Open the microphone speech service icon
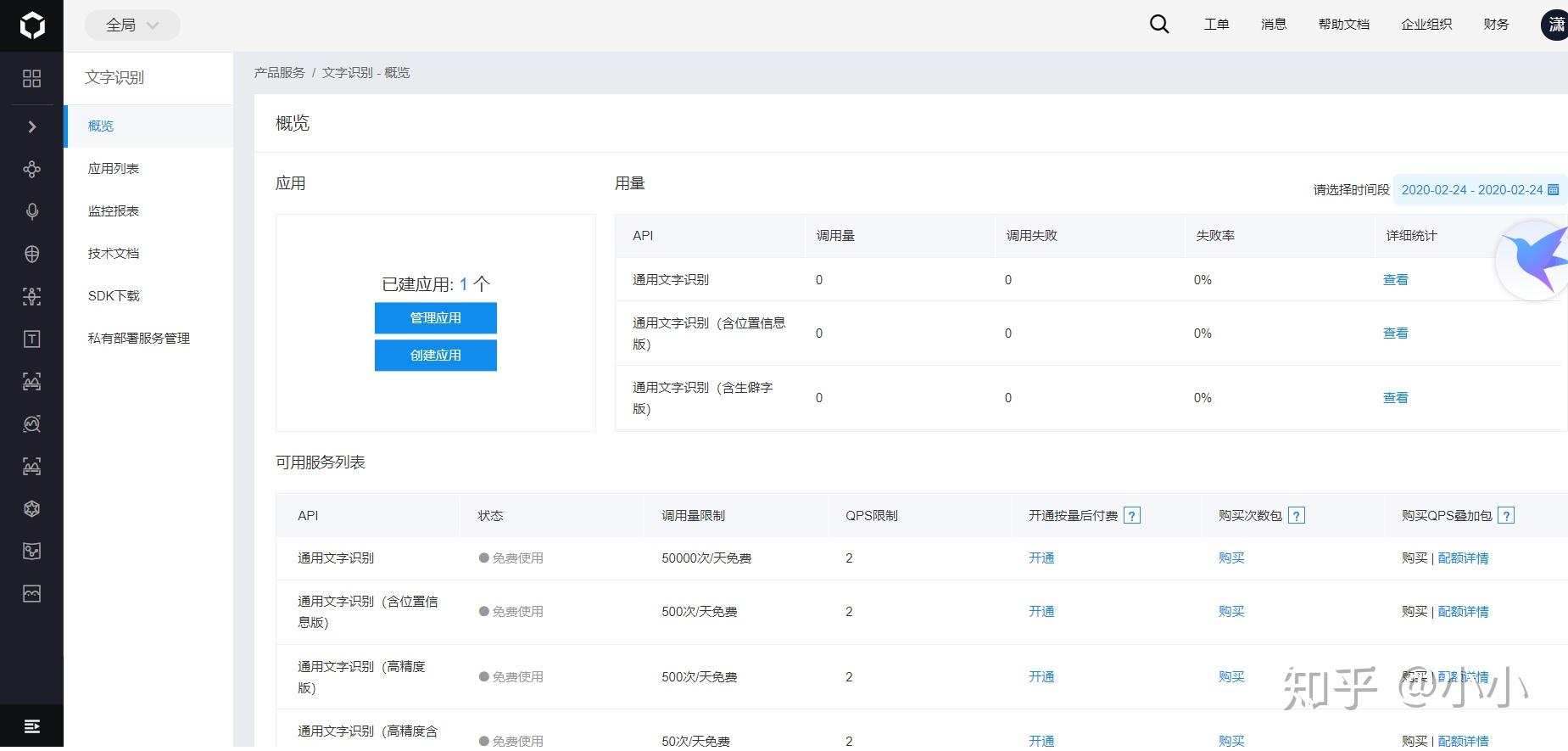The width and height of the screenshot is (1568, 751). 31,211
